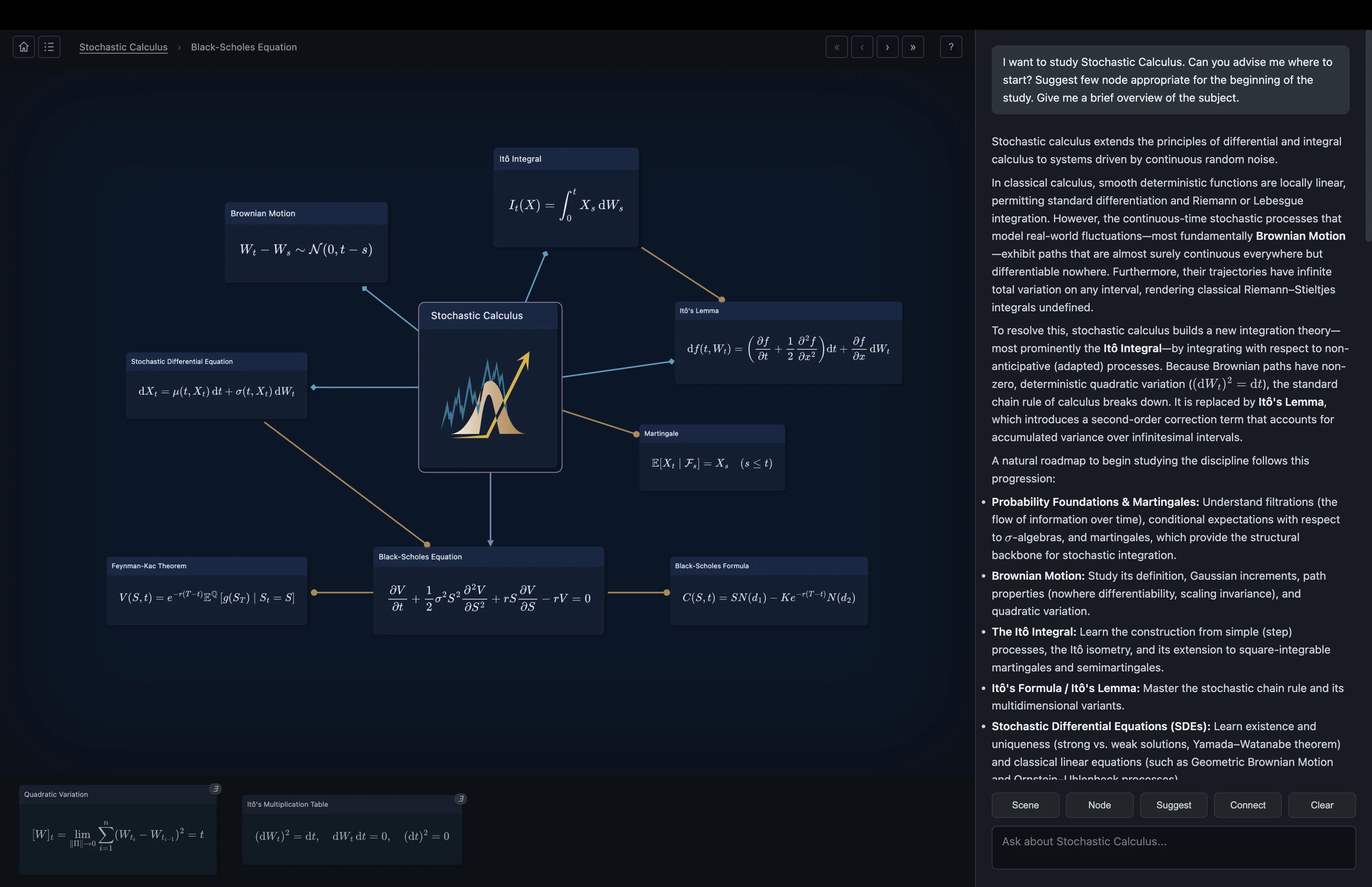The width and height of the screenshot is (1372, 887).
Task: Select the Black-Scholes Formula node
Action: click(x=769, y=591)
